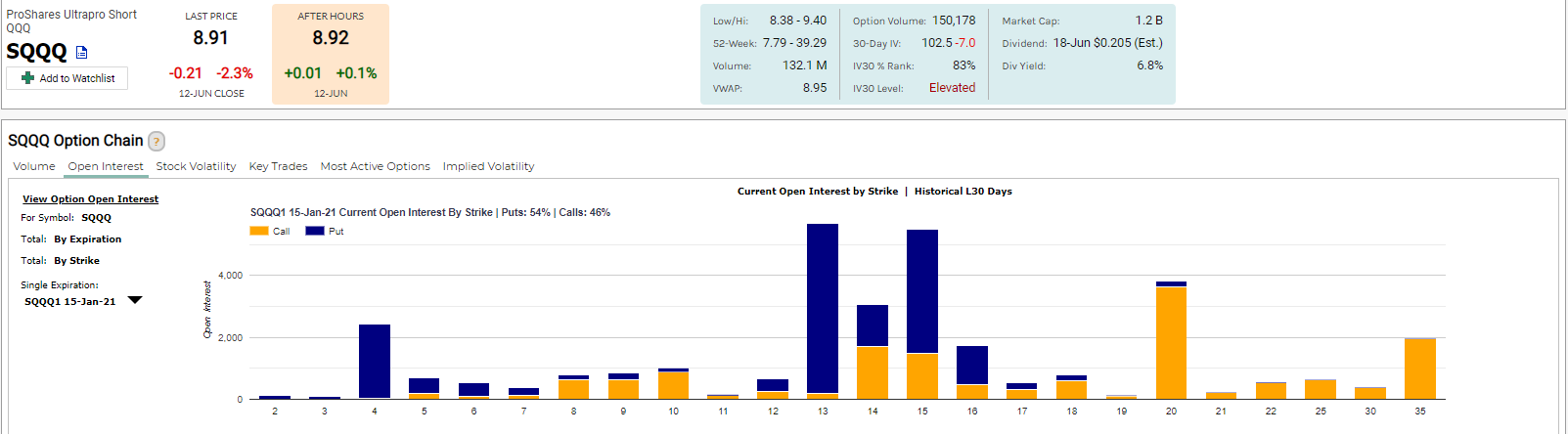
Task: Click the green plus watchlist icon
Action: (27, 78)
